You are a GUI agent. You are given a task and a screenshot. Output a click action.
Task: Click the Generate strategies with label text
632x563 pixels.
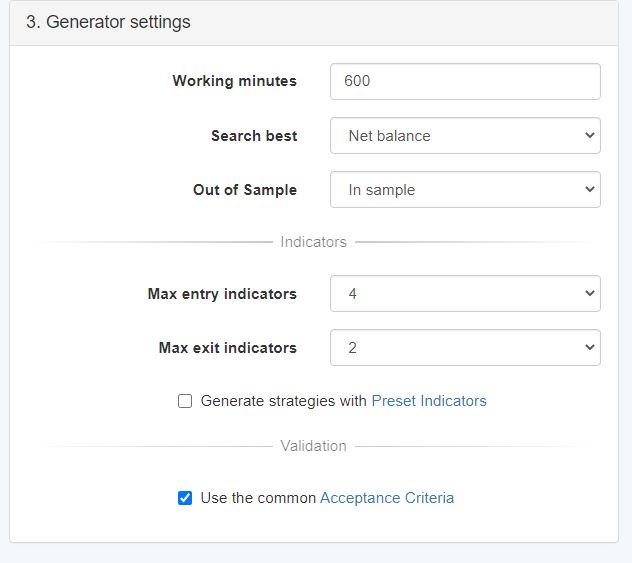click(283, 401)
